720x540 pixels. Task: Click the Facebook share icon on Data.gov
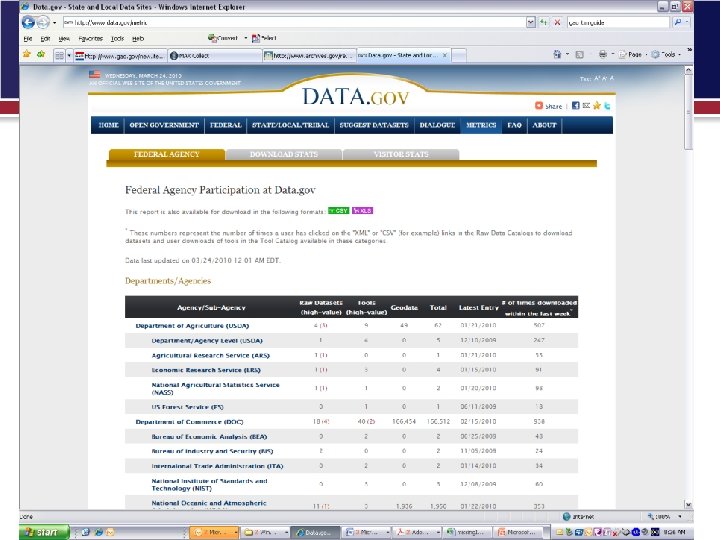[x=575, y=106]
